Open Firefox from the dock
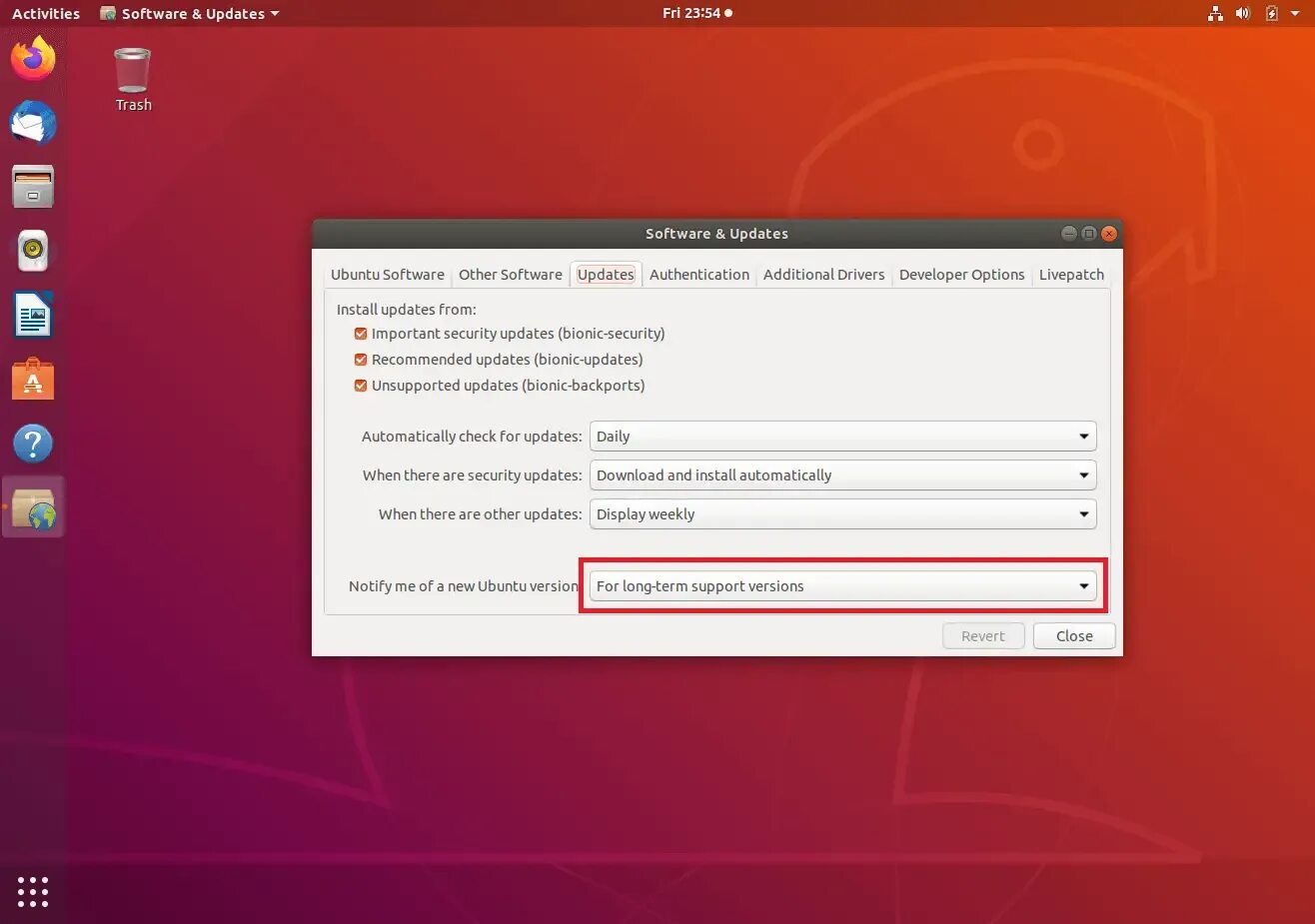Screen dimensions: 1315x924 (x=33, y=58)
